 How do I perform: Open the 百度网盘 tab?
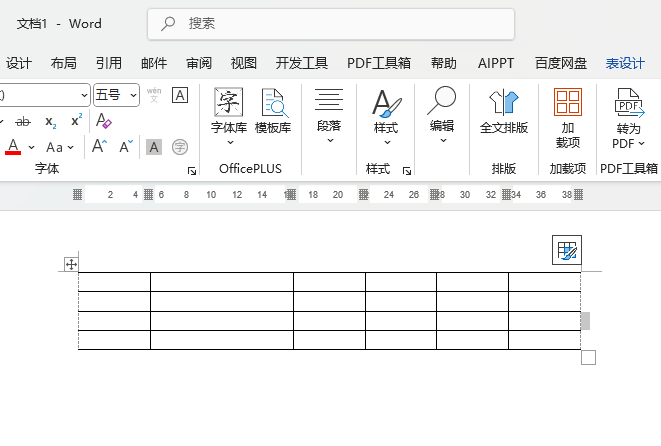click(561, 63)
